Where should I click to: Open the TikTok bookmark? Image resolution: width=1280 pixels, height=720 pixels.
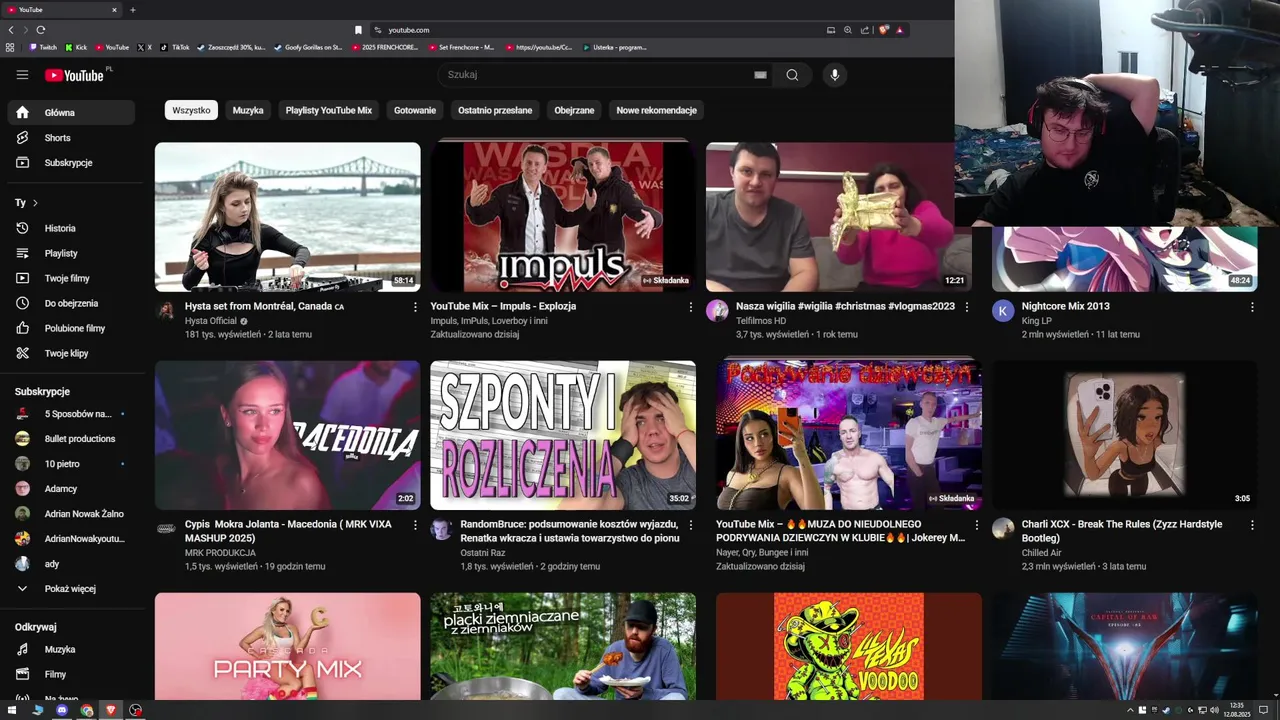tap(175, 47)
